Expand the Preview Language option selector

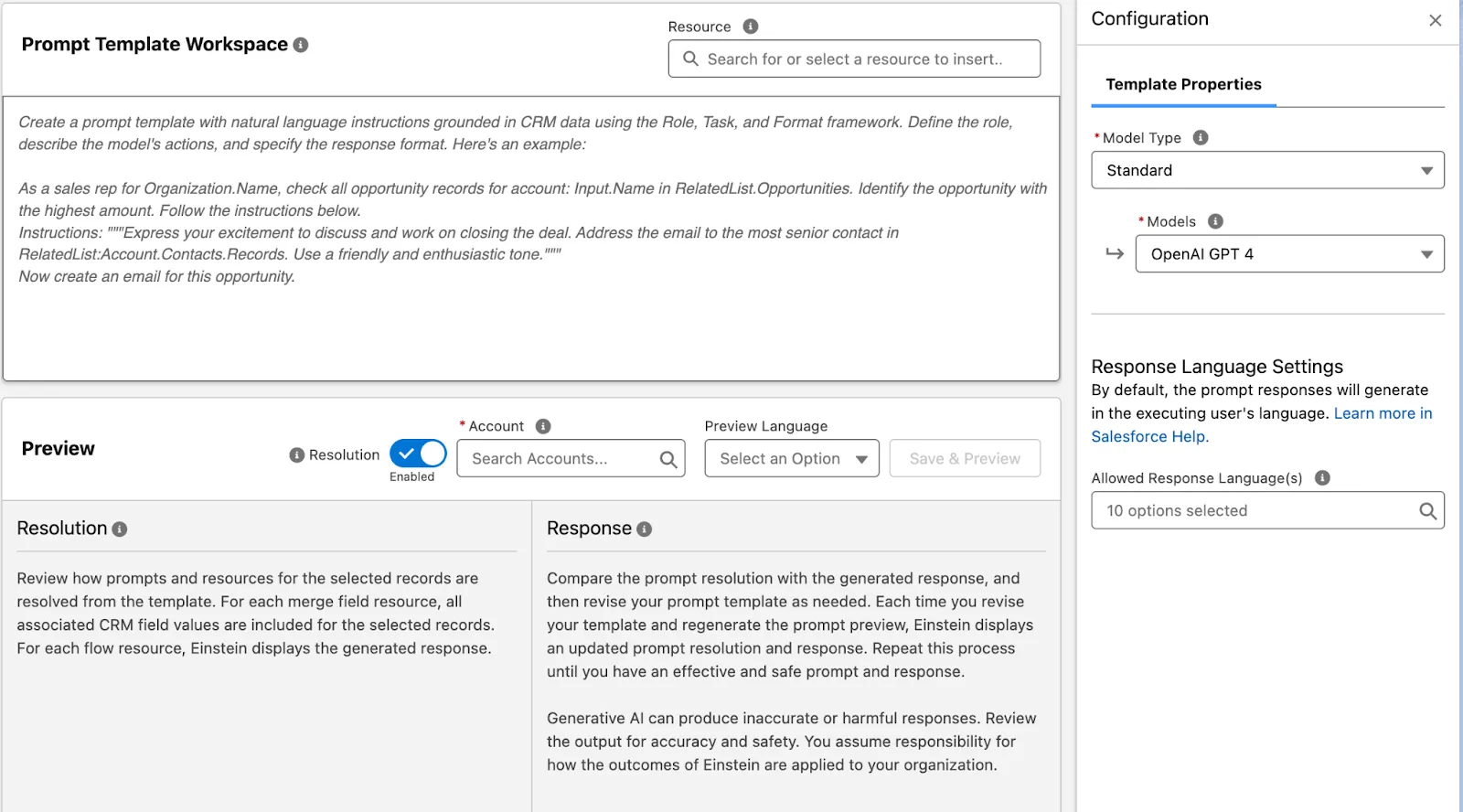[x=790, y=458]
